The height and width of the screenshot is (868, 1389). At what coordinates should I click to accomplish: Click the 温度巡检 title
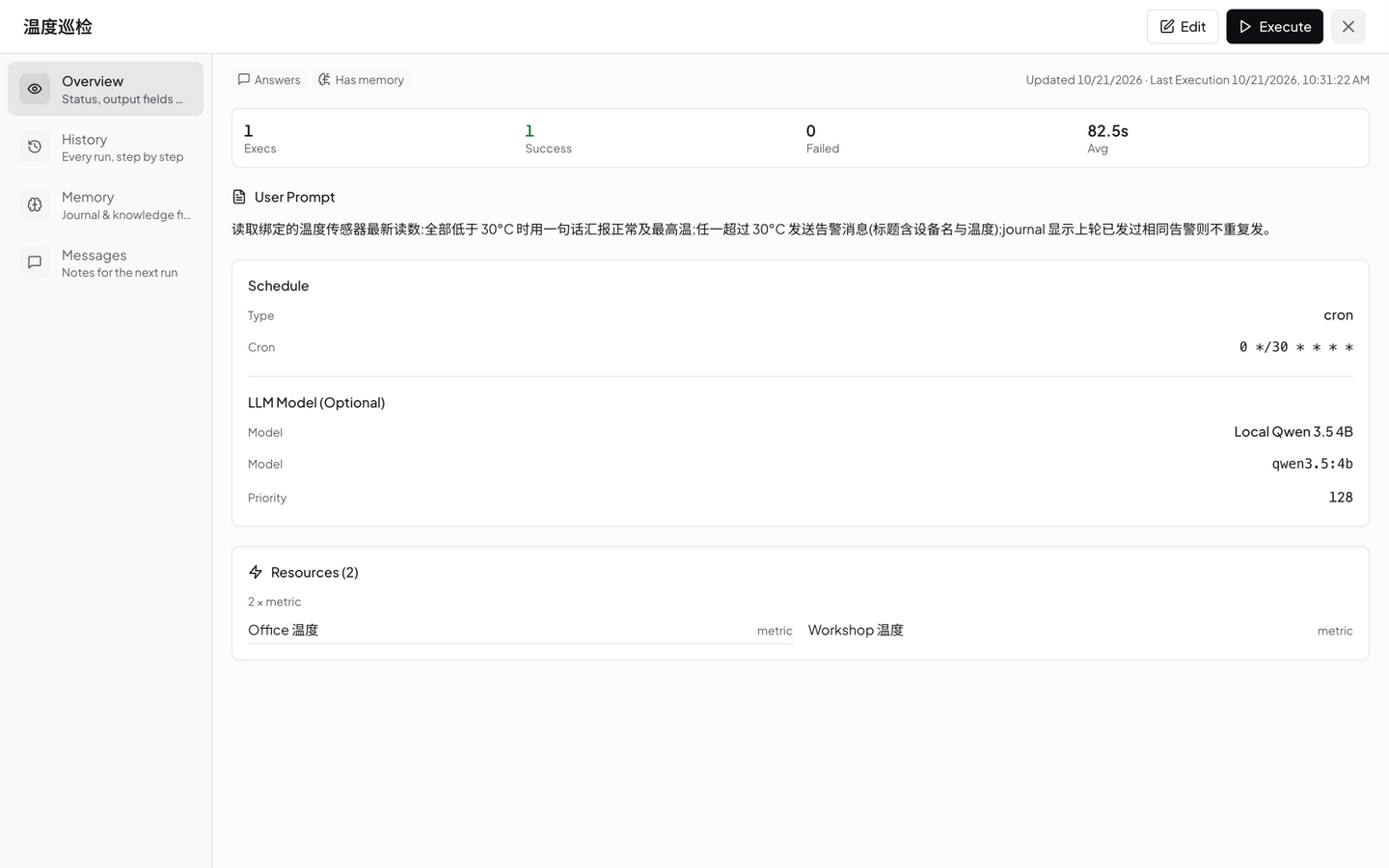click(x=58, y=27)
